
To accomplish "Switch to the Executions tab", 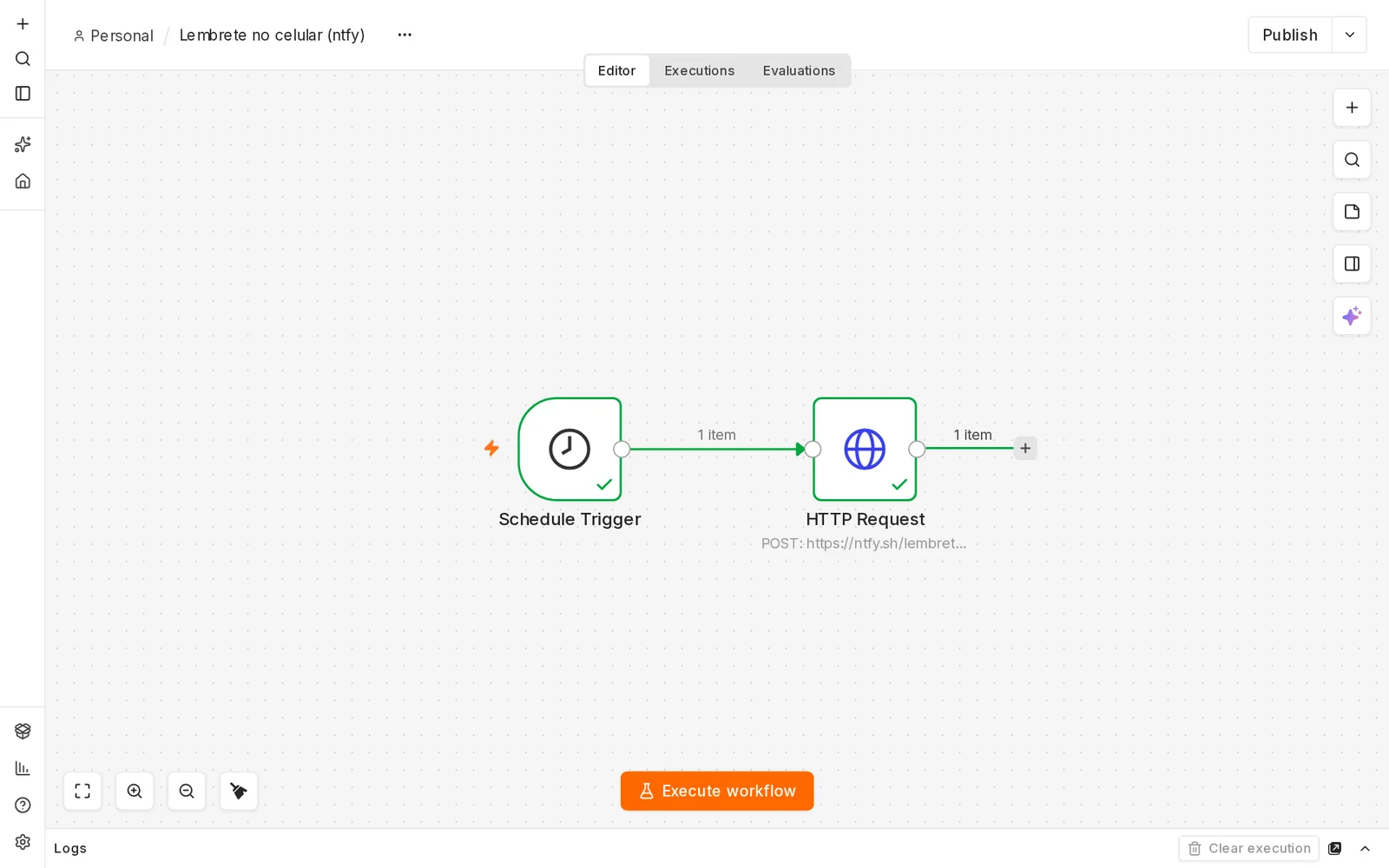I will [700, 70].
